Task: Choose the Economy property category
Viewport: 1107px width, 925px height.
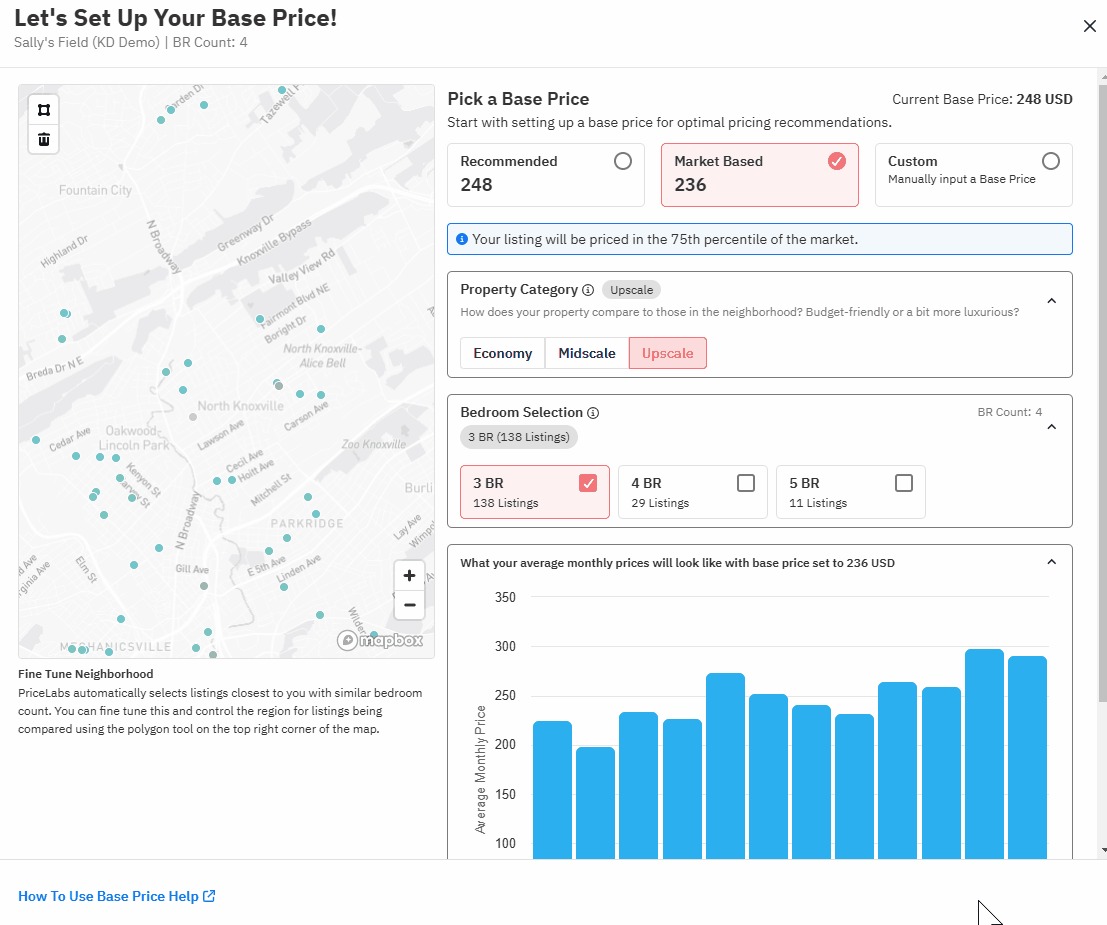Action: coord(503,353)
